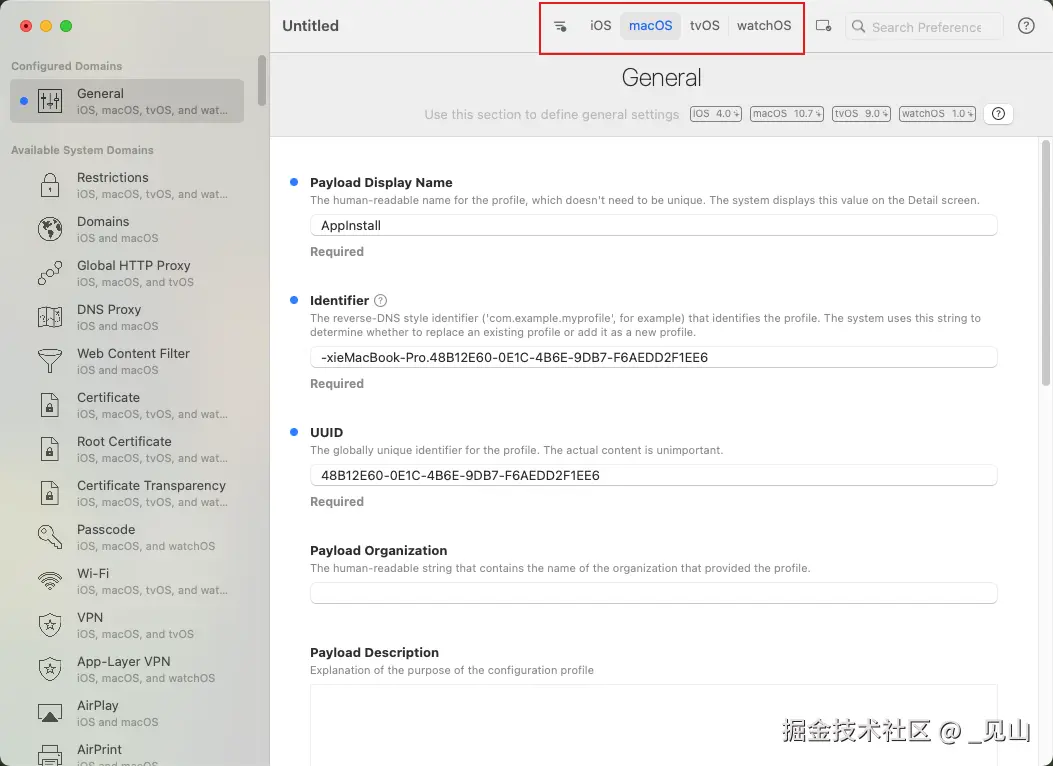The width and height of the screenshot is (1053, 766).
Task: Open the Wi-Fi domain row
Action: click(127, 581)
